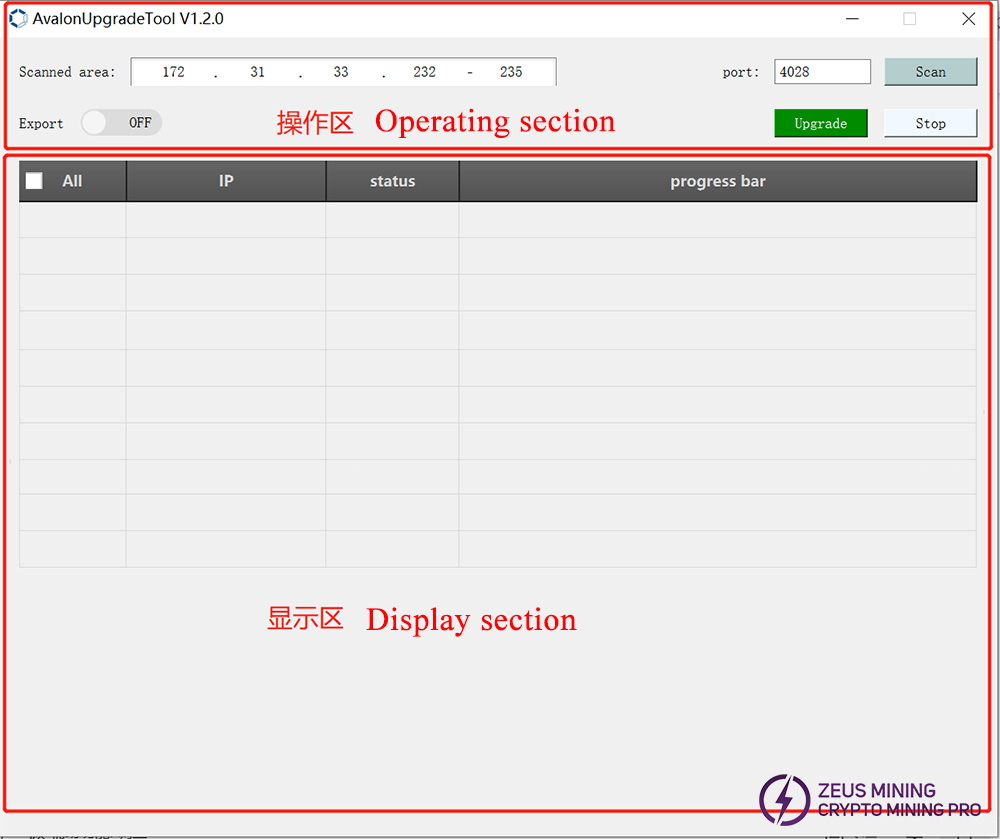This screenshot has height=839, width=1000.
Task: Click the Scan button
Action: click(930, 72)
